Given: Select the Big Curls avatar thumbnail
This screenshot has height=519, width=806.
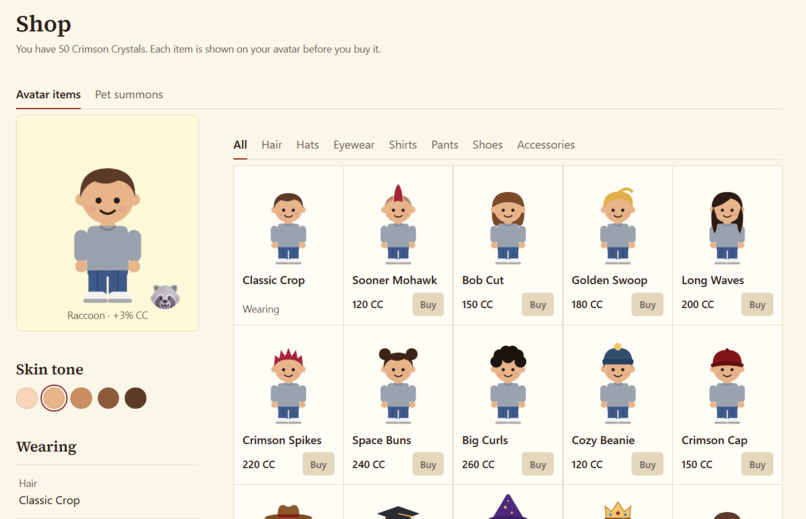Looking at the screenshot, I should [x=508, y=385].
